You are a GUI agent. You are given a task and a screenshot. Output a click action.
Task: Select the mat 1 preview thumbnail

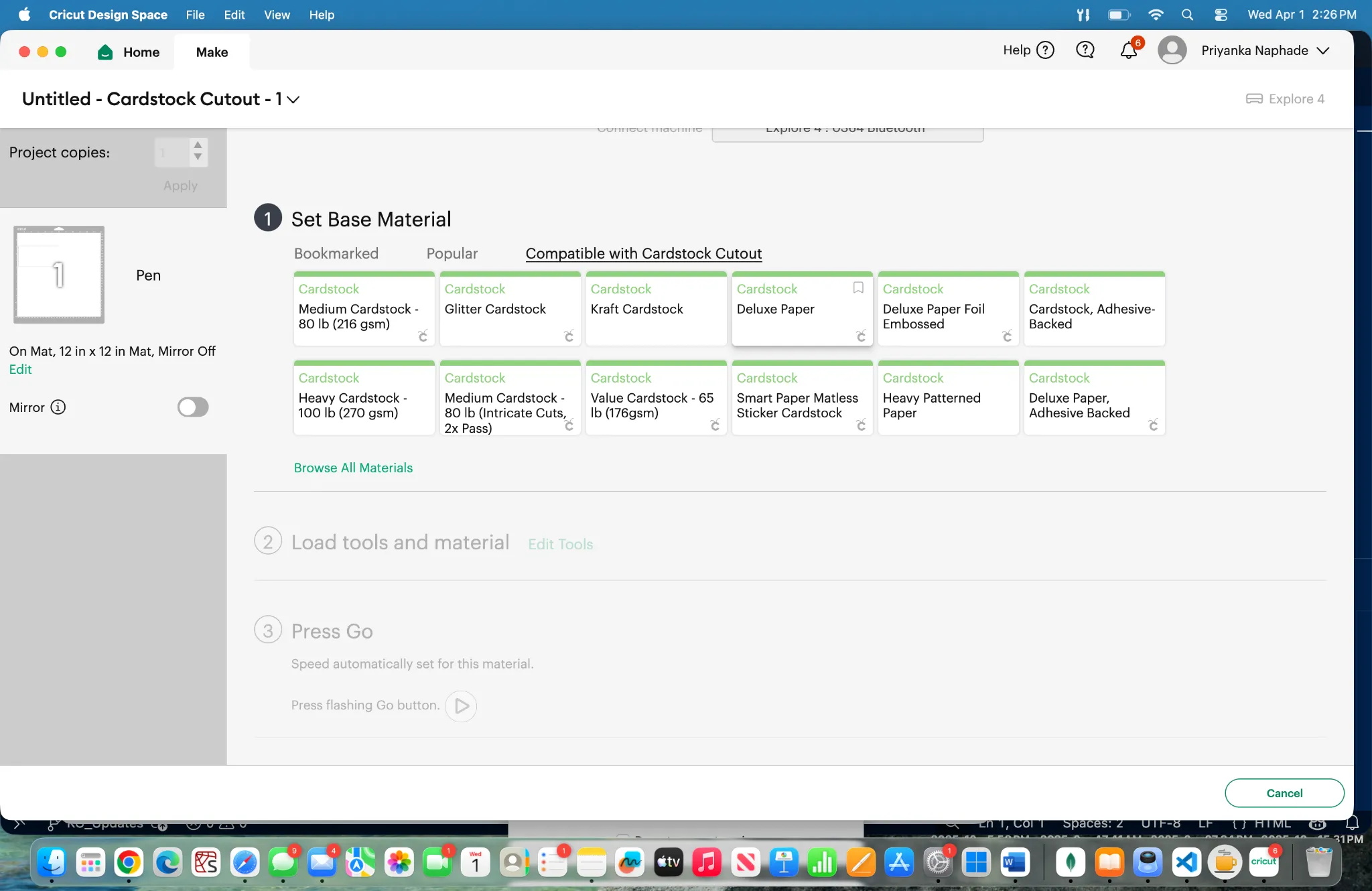(59, 275)
